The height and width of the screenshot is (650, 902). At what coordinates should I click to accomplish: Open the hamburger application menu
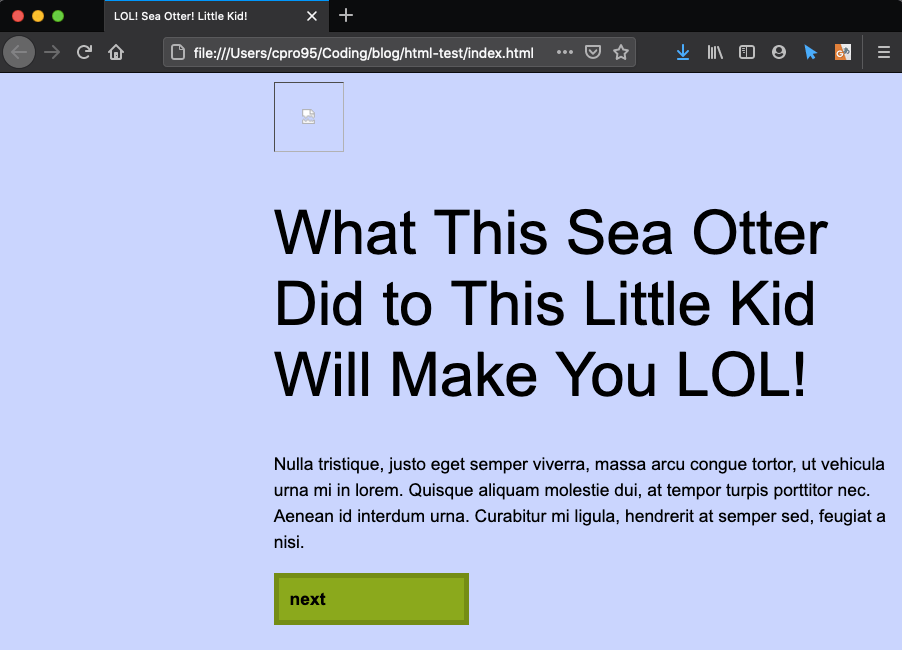[884, 52]
